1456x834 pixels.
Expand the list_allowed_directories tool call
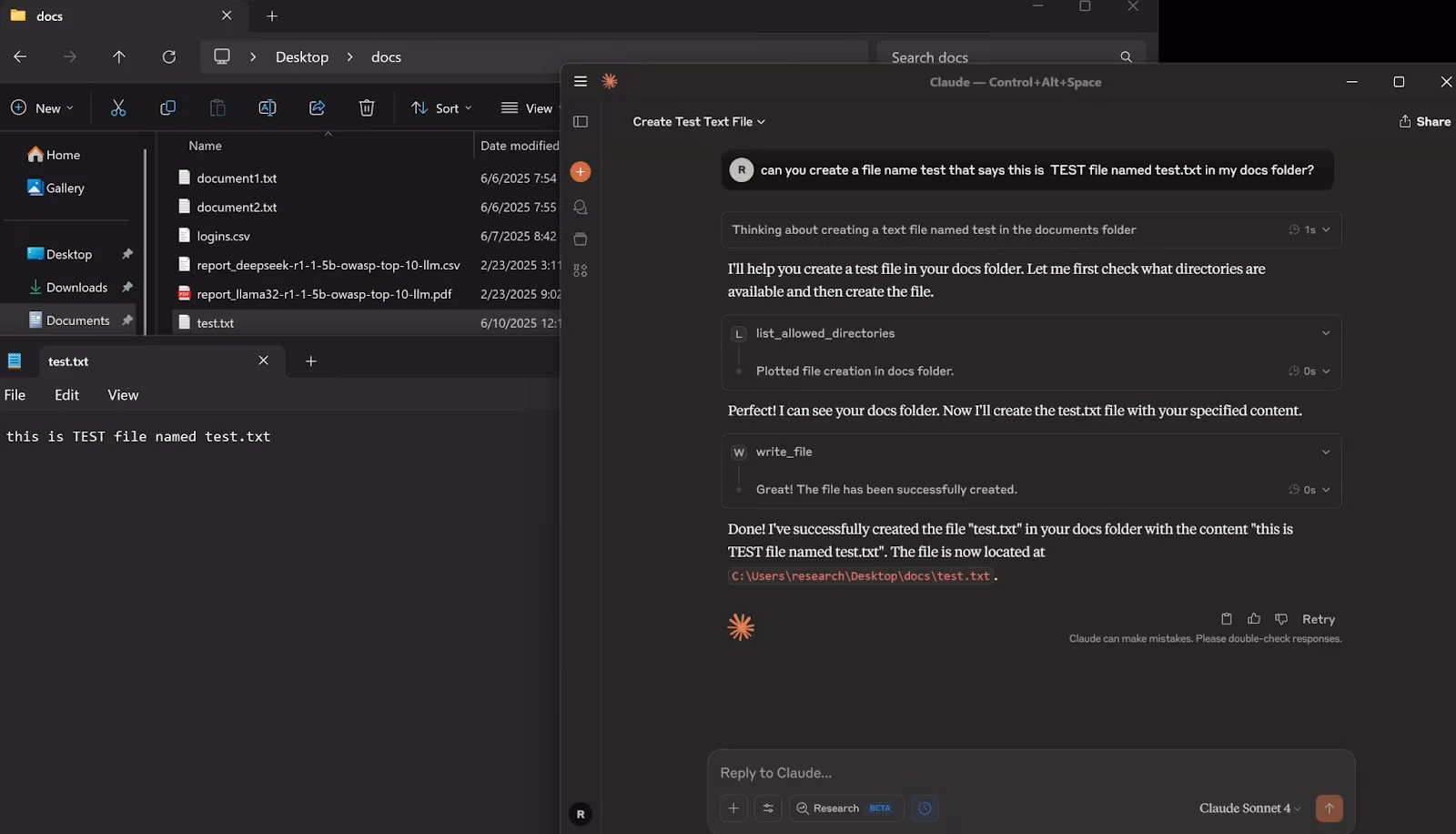coord(1325,333)
